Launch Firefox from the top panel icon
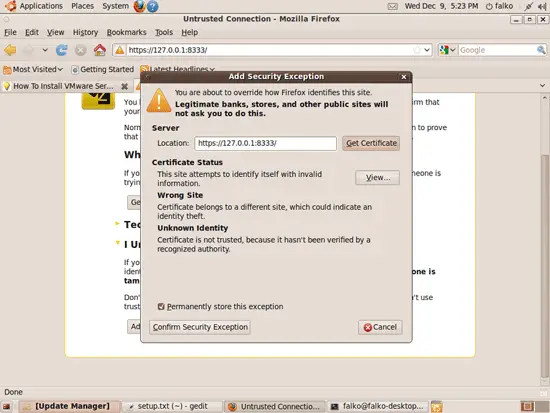550x413 pixels. coord(139,6)
